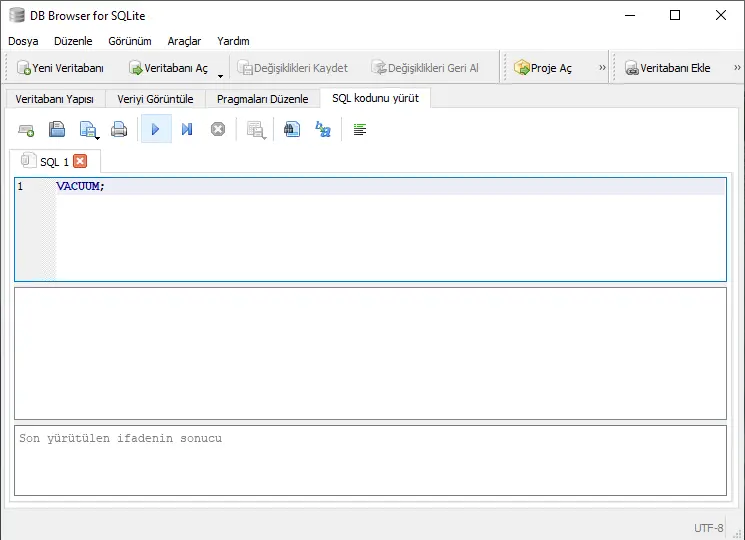Click the open SQL file icon
Screen dimensions: 745x540
[57, 129]
